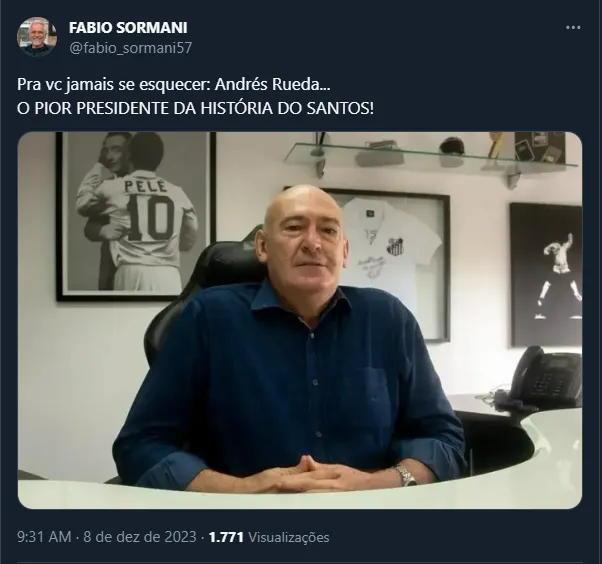Click the name 'Andrés Rueda' in tweet text

270,85
